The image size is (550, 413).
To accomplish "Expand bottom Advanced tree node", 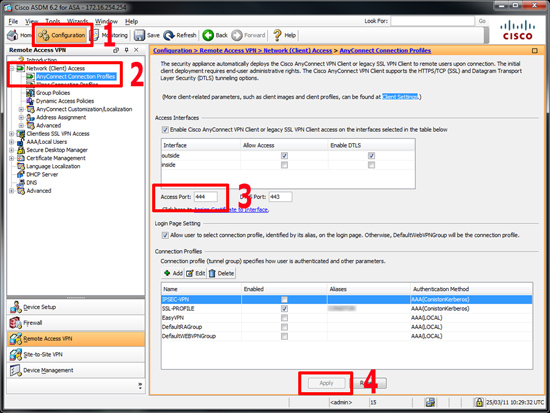I will click(12, 191).
